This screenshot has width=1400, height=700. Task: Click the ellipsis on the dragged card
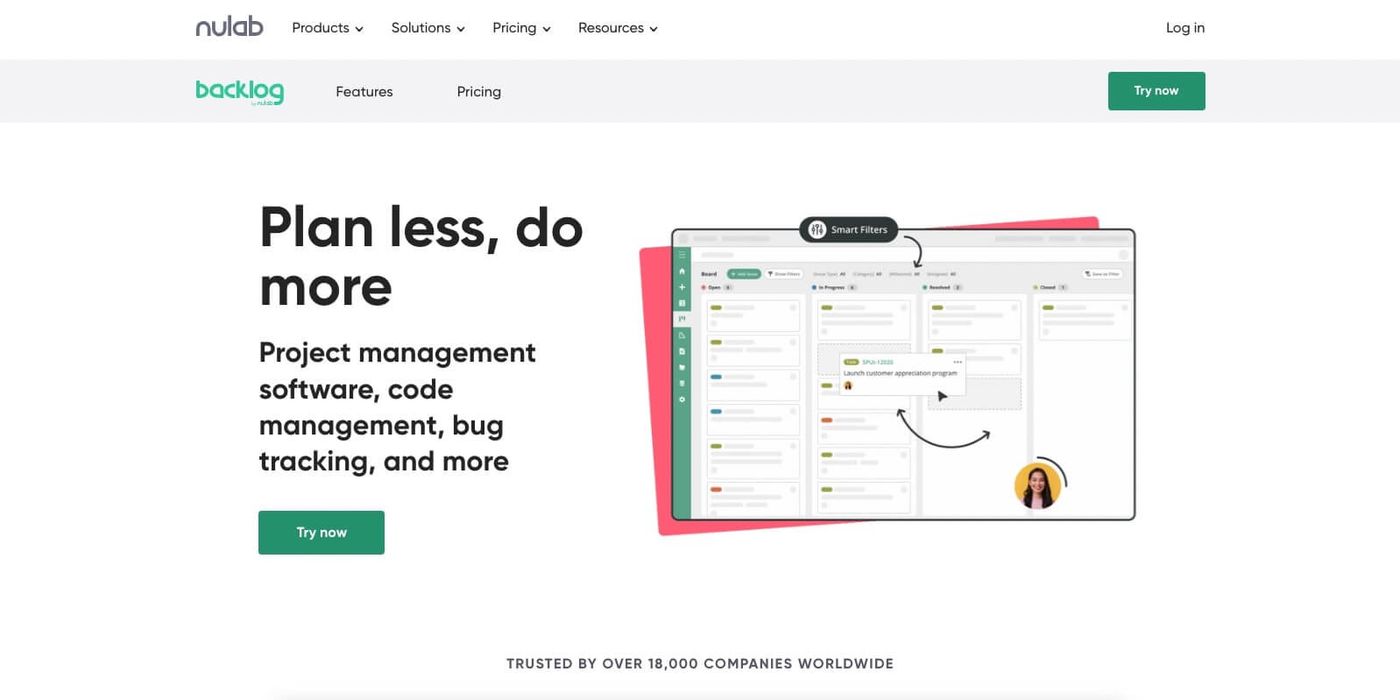(957, 362)
